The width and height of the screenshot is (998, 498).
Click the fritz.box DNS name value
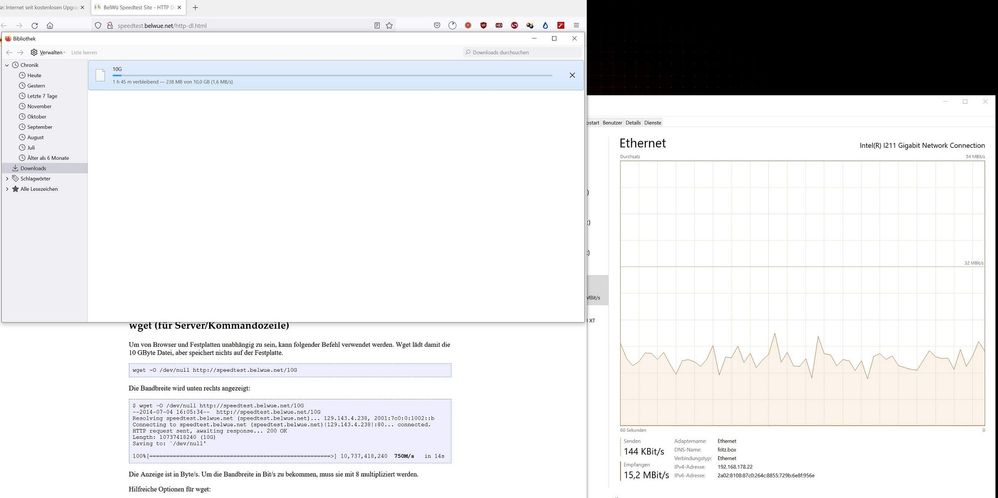(726, 449)
